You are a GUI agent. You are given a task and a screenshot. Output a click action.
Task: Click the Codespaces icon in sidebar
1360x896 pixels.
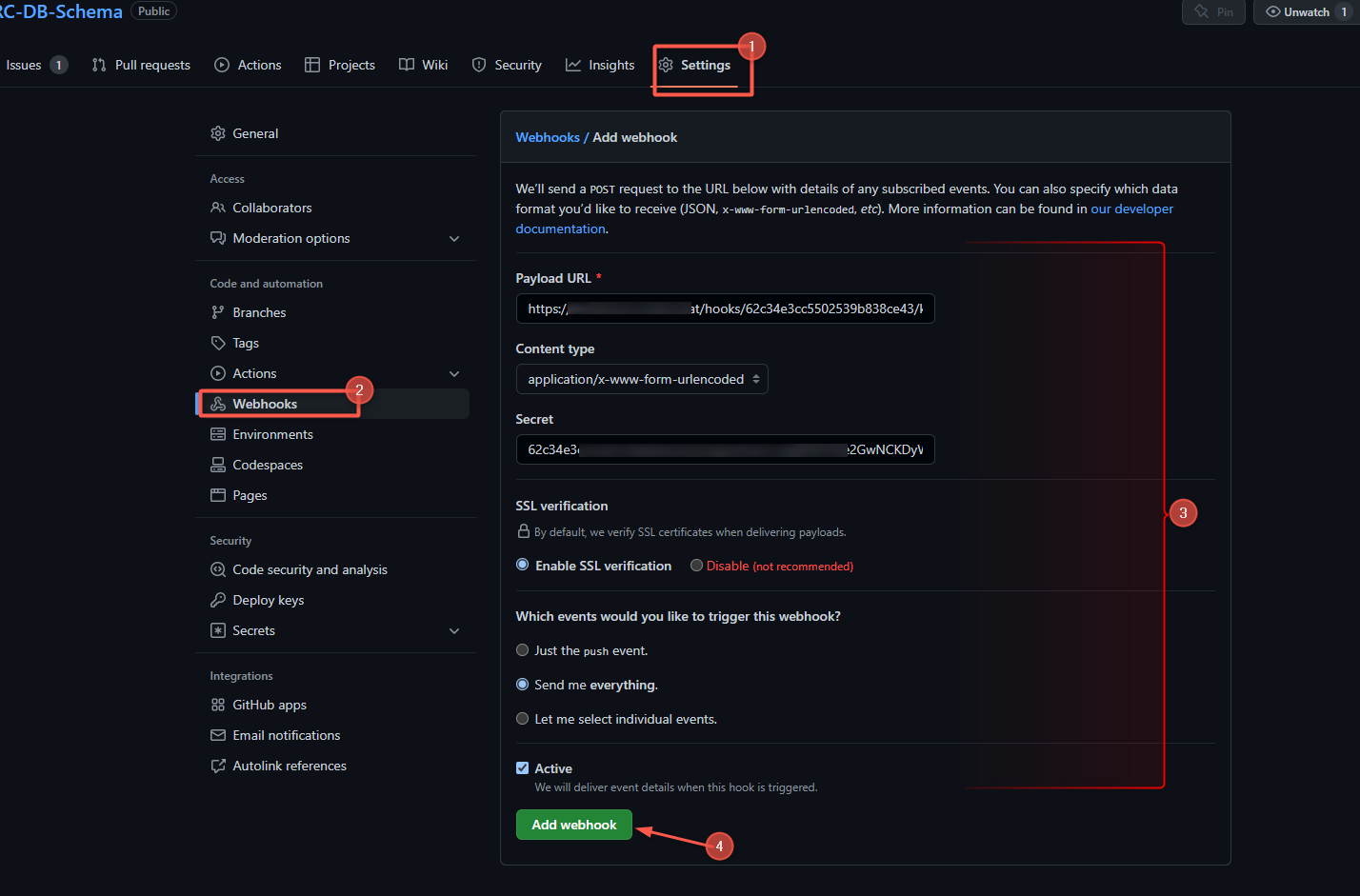pyautogui.click(x=218, y=465)
